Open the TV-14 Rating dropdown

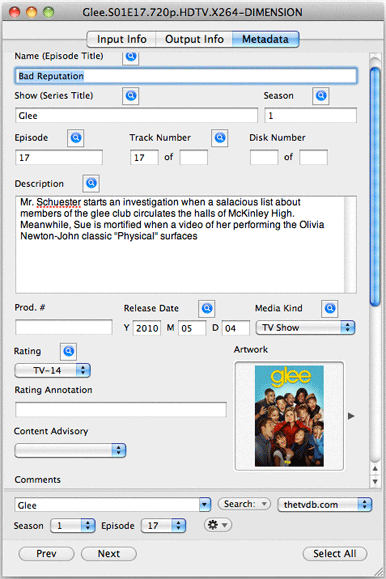[x=52, y=370]
